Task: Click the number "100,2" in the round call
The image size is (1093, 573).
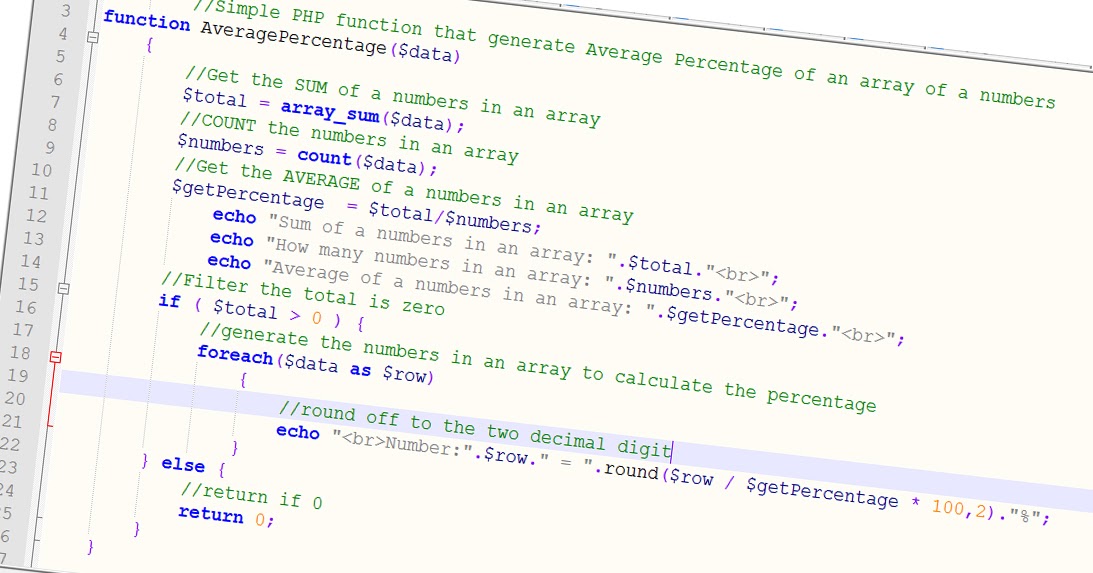Action: point(959,507)
